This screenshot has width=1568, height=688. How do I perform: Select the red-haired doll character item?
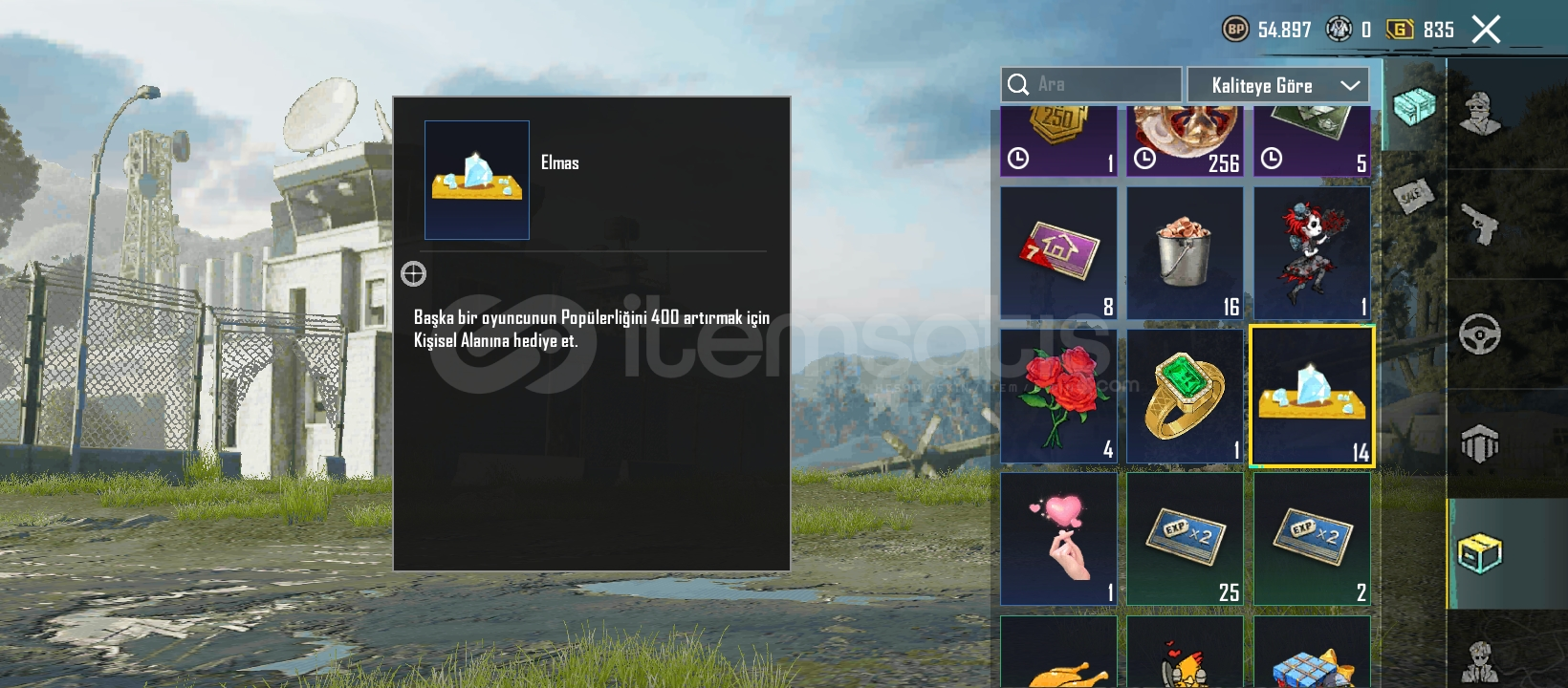coord(1312,253)
